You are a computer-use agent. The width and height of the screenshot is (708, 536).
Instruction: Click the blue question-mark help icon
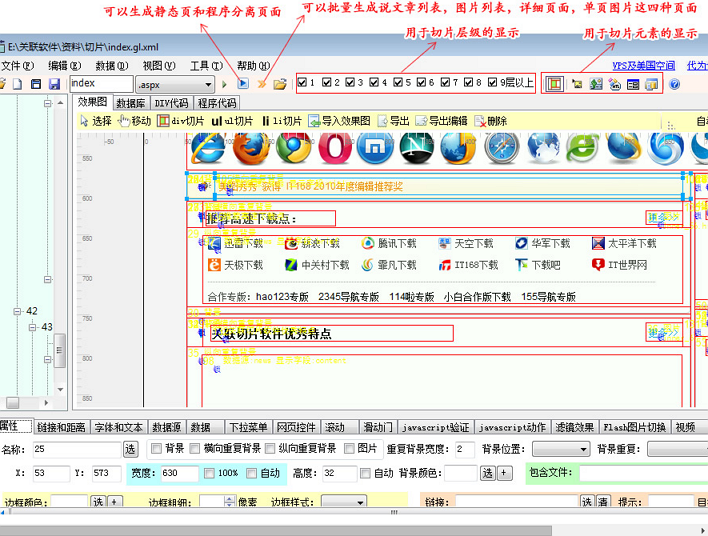click(x=675, y=84)
